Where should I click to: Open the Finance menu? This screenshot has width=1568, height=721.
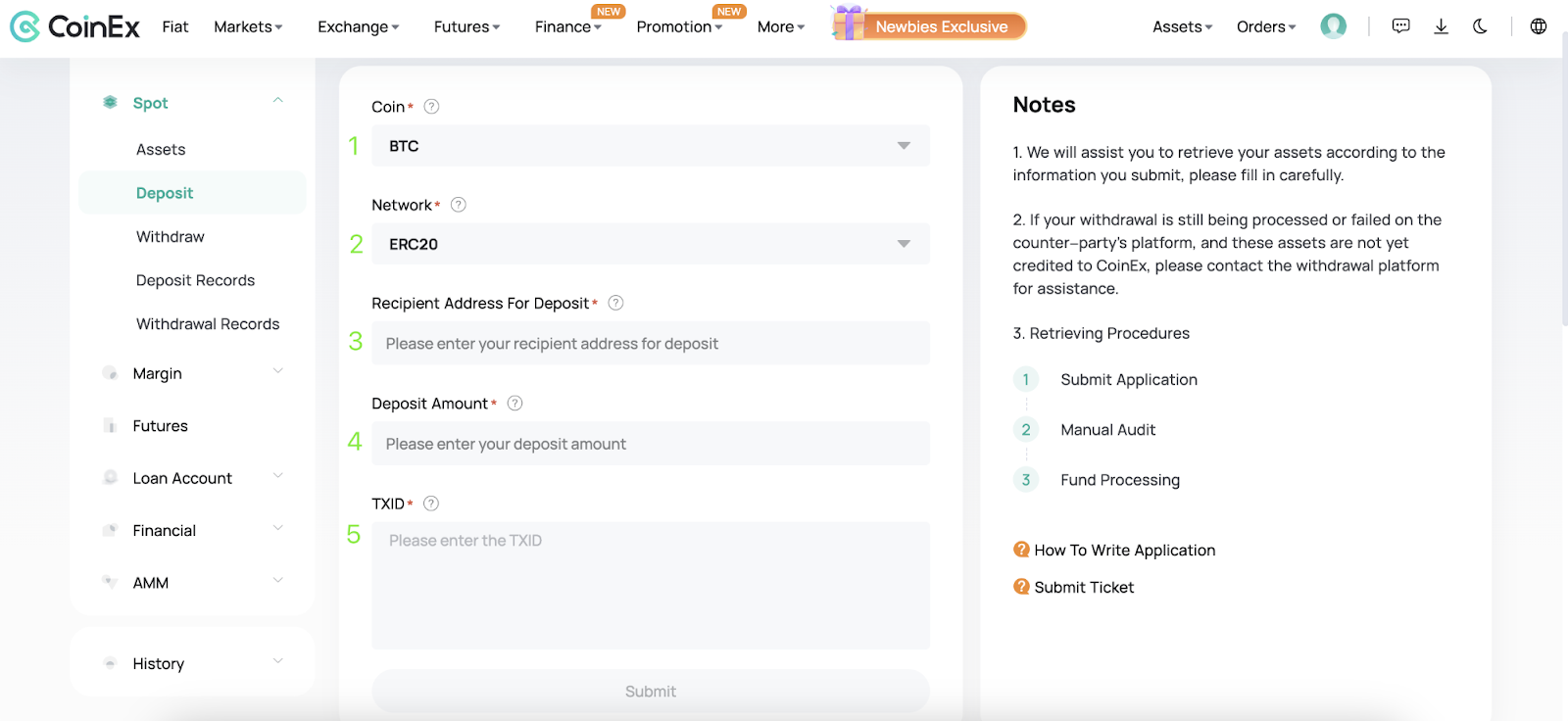567,26
